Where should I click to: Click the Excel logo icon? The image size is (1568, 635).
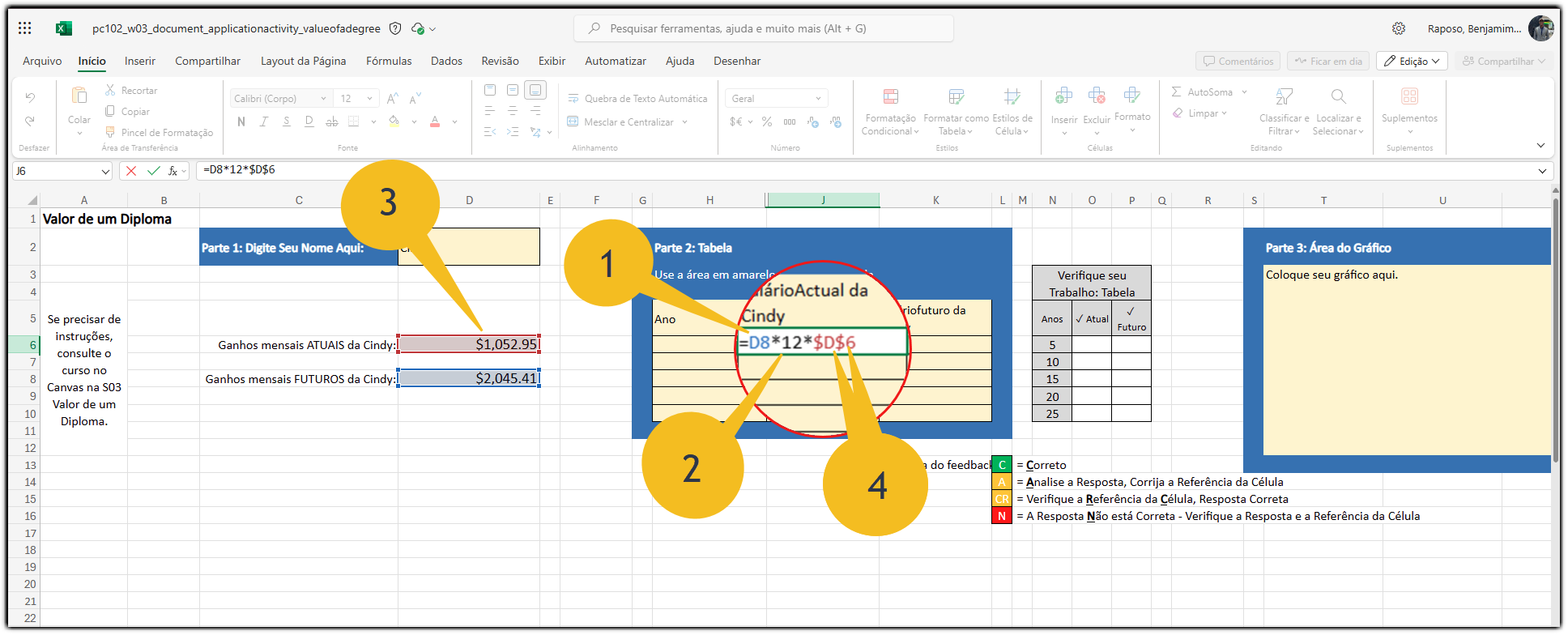tap(63, 28)
